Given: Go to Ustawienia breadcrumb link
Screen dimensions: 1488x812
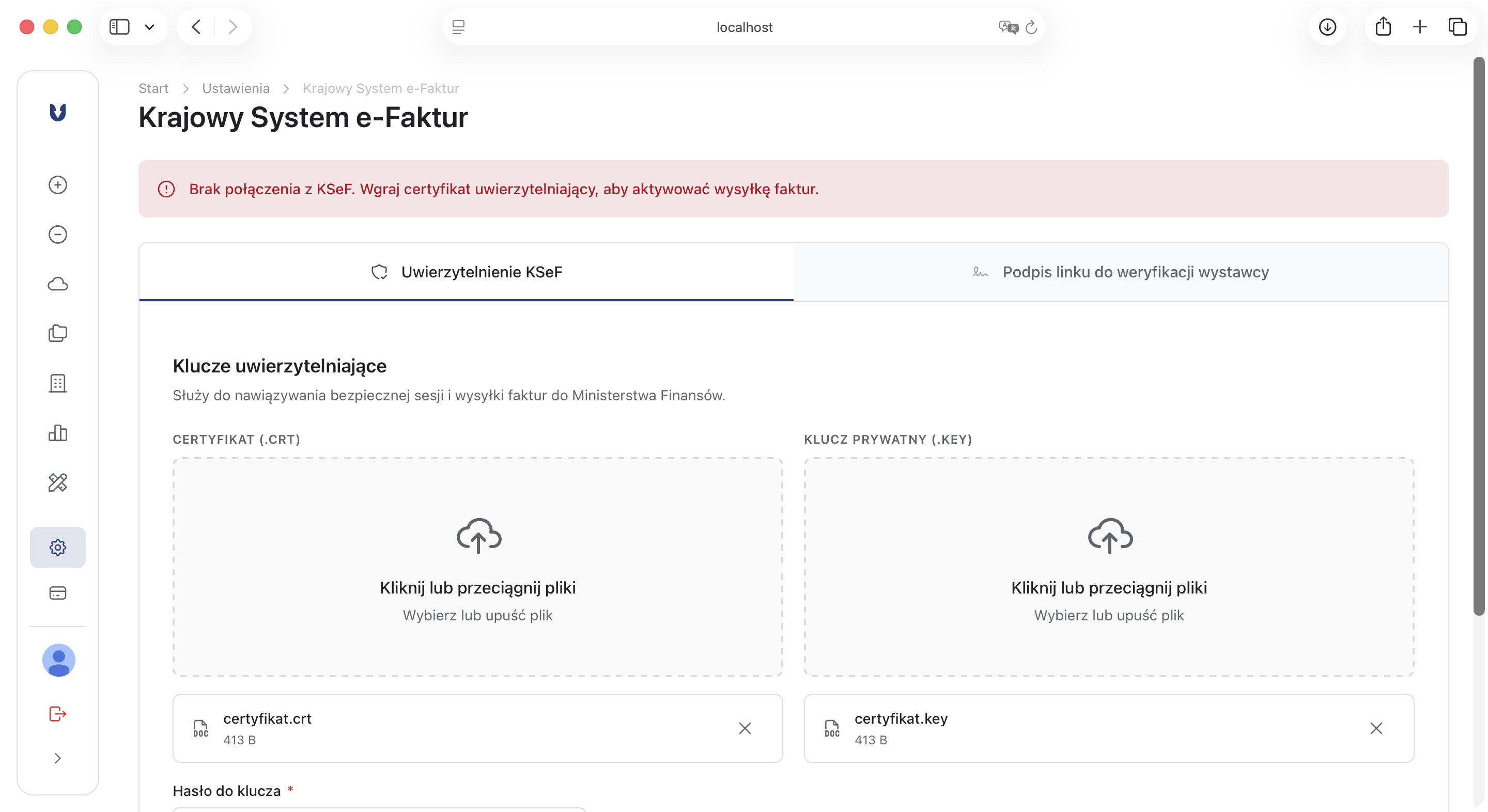Looking at the screenshot, I should click(236, 88).
